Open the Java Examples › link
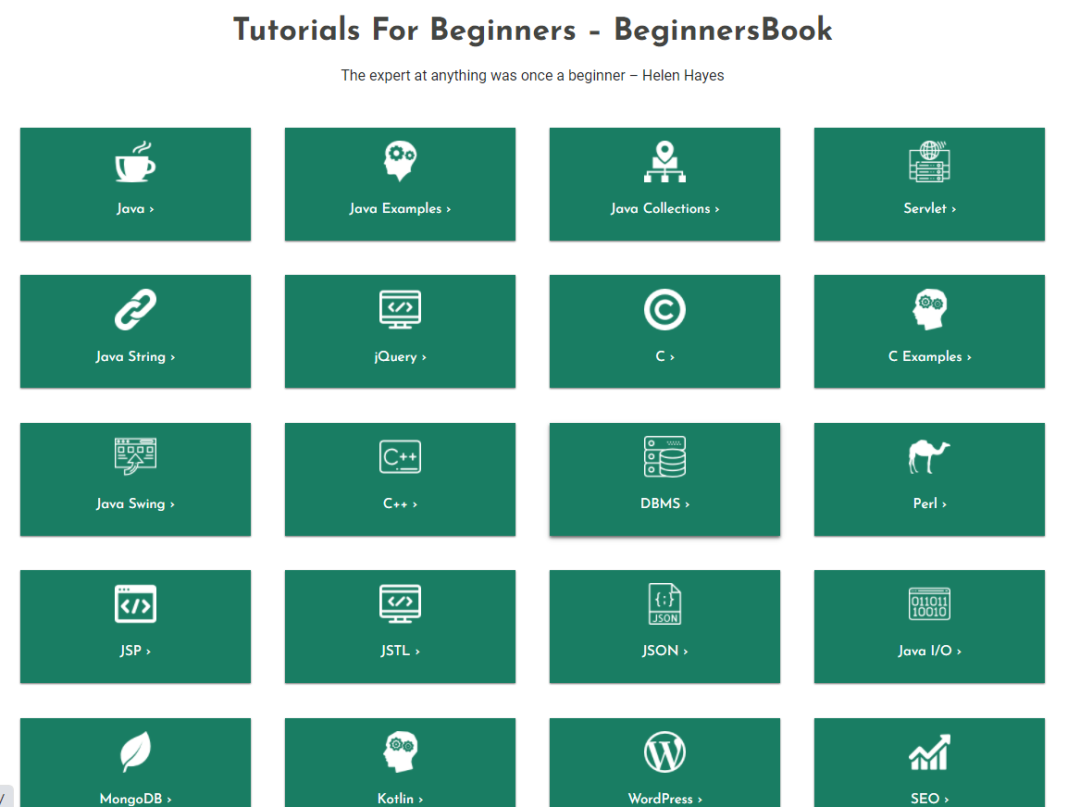Viewport: 1080px width, 807px height. pyautogui.click(x=400, y=209)
